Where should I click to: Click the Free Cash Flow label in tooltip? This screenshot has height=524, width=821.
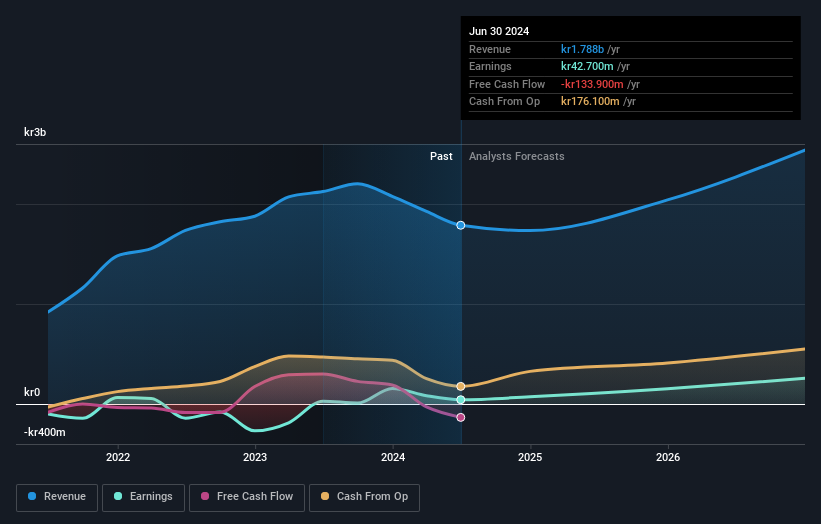coord(507,84)
